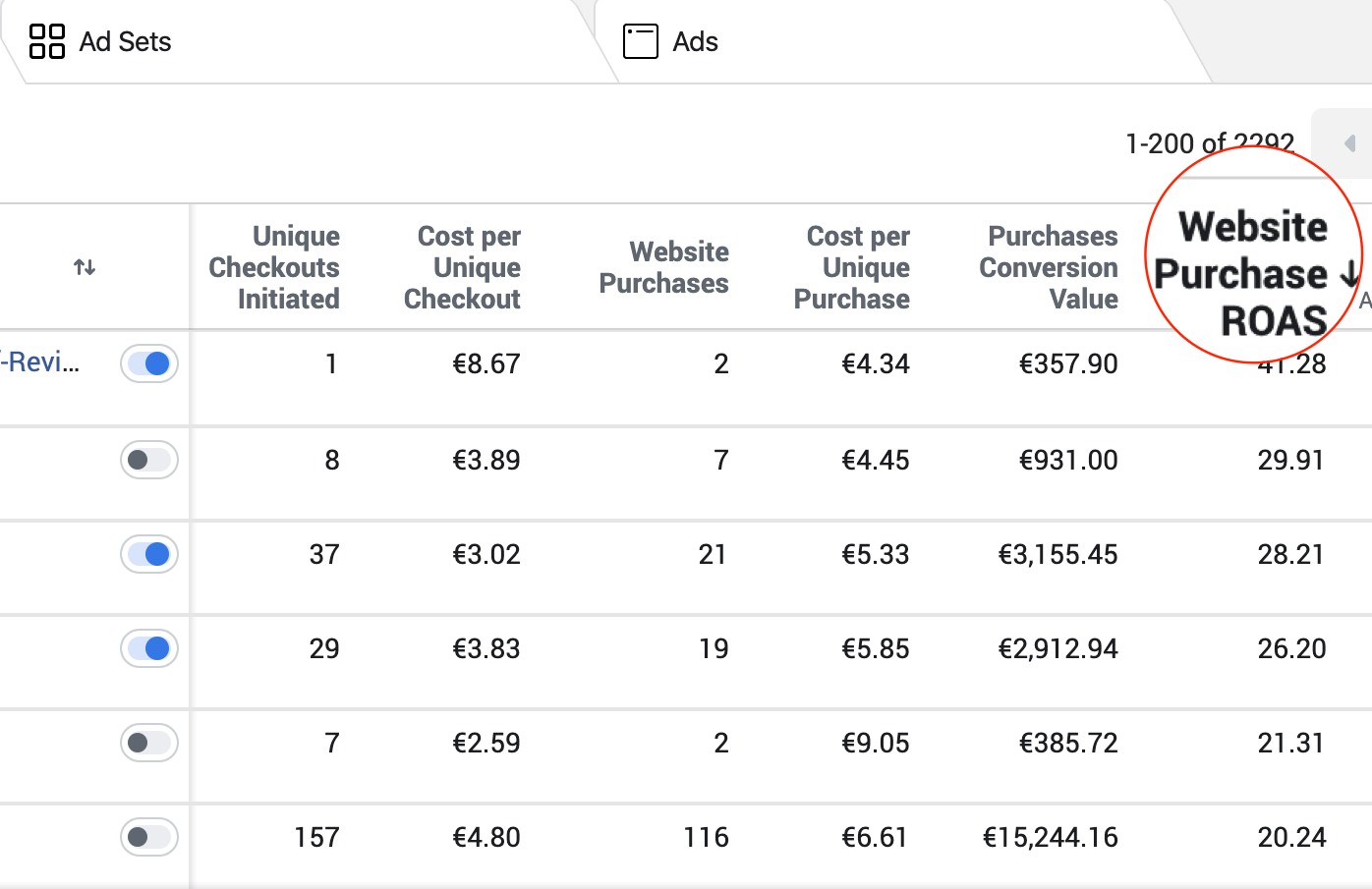Open the Ads tab
Image resolution: width=1372 pixels, height=889 pixels.
click(695, 41)
